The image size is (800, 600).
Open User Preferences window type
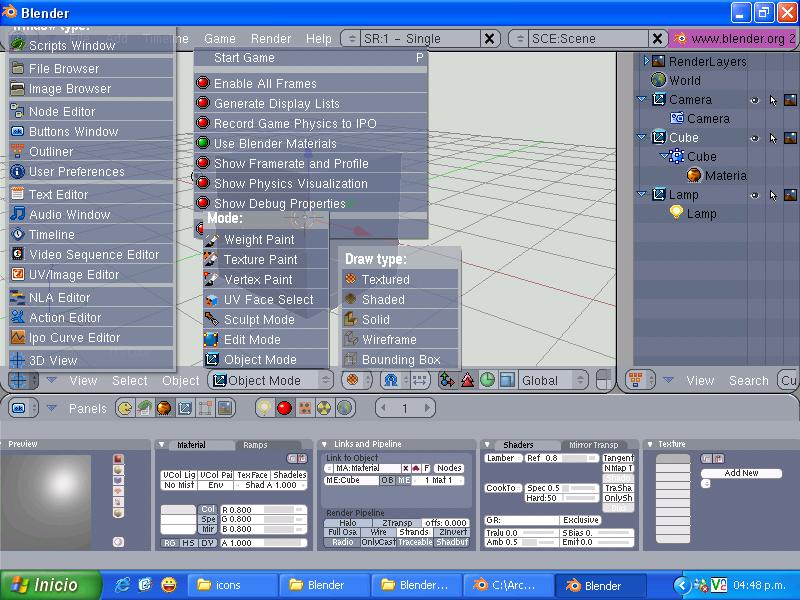[91, 171]
